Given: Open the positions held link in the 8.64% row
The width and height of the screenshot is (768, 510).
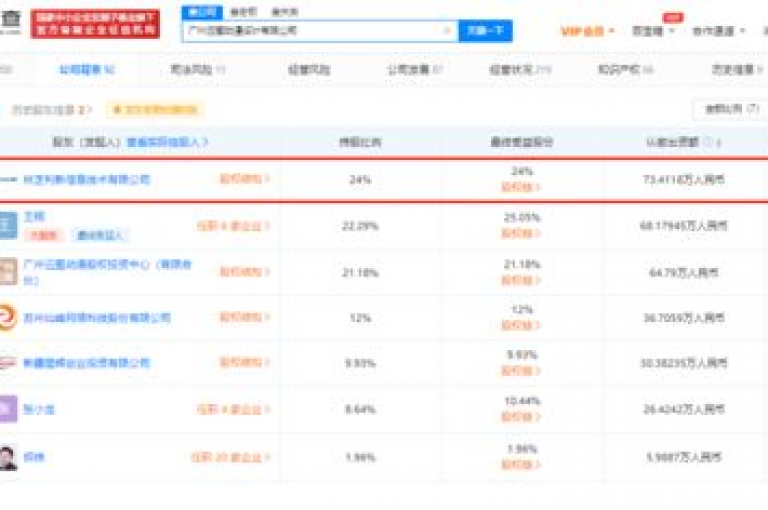Looking at the screenshot, I should 233,410.
